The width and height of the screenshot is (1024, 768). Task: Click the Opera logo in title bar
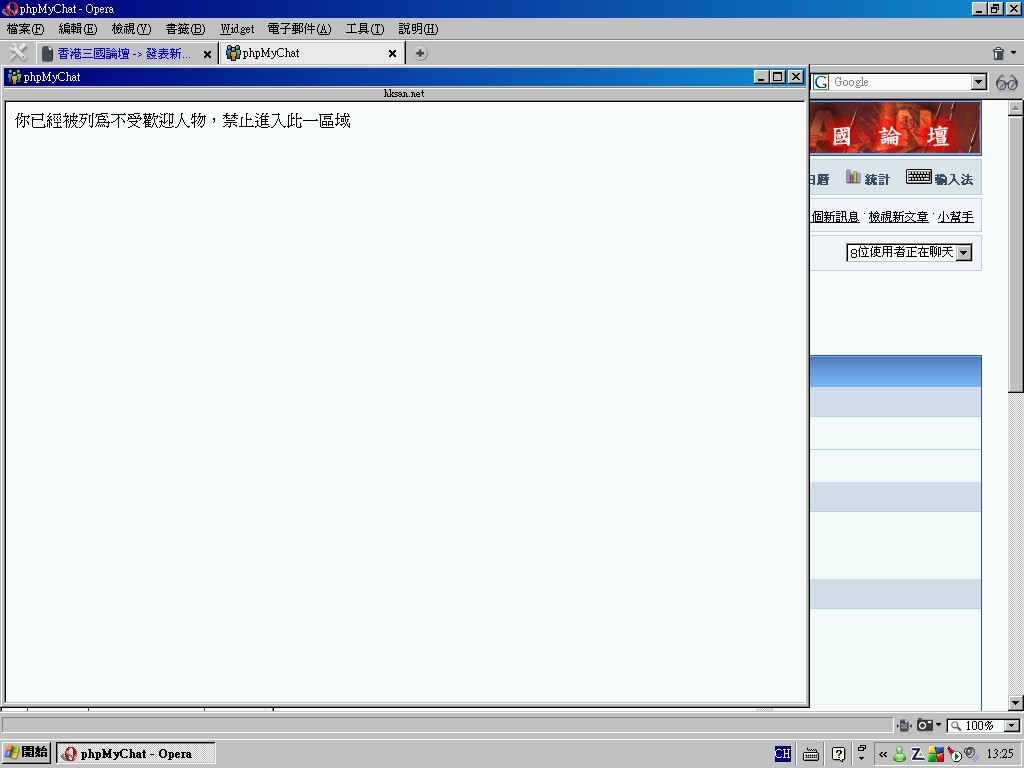click(9, 8)
